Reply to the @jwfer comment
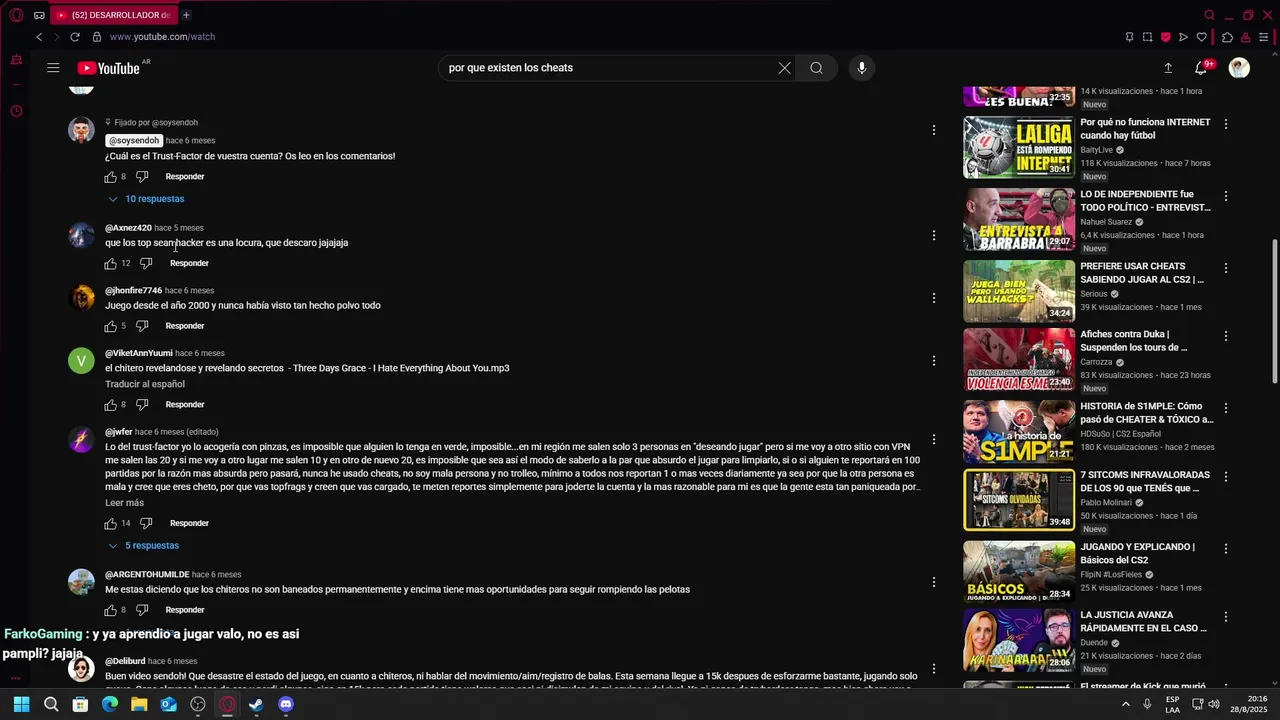Image resolution: width=1280 pixels, height=720 pixels. [x=189, y=524]
